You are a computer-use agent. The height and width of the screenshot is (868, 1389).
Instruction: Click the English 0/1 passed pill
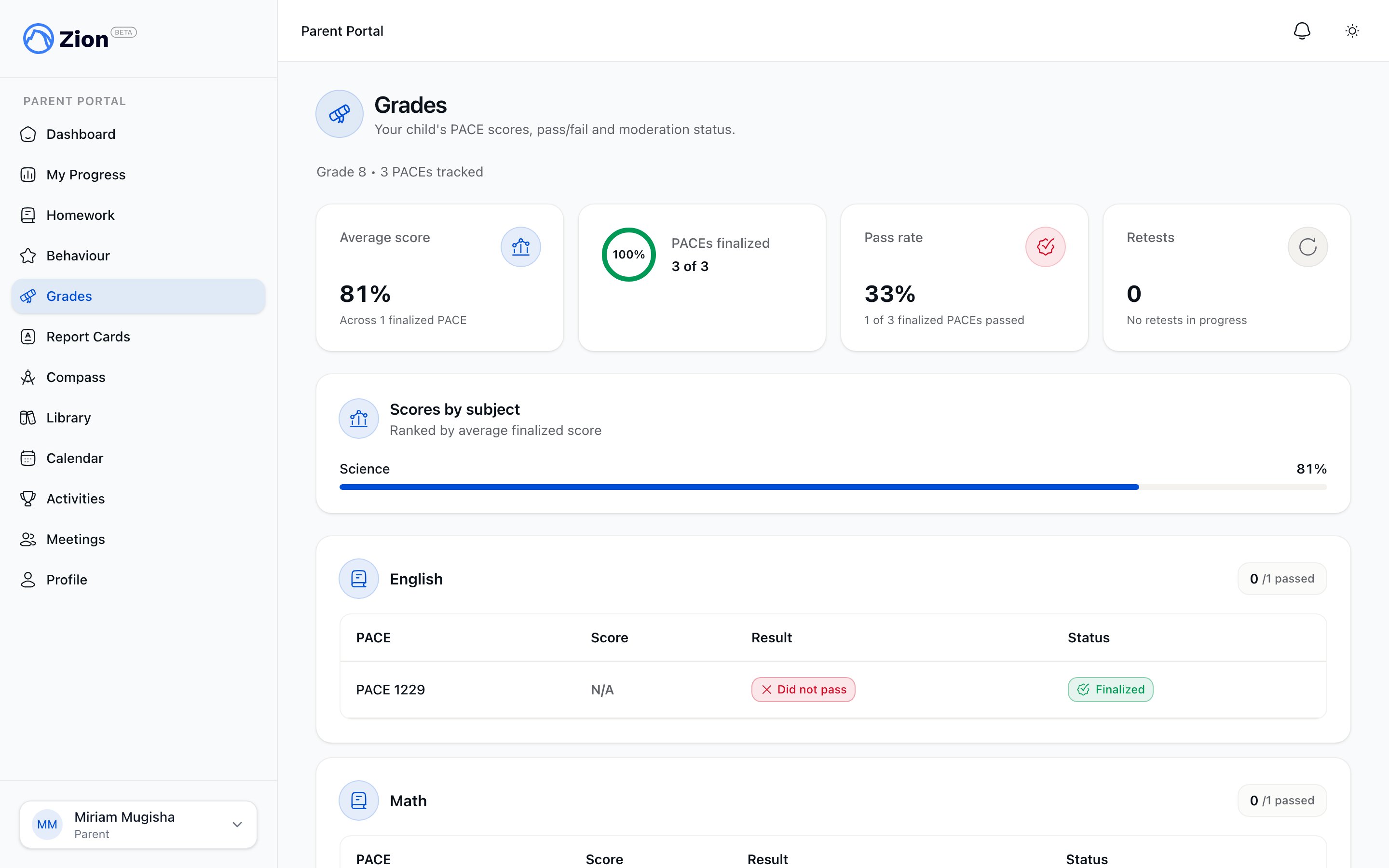pyautogui.click(x=1281, y=579)
